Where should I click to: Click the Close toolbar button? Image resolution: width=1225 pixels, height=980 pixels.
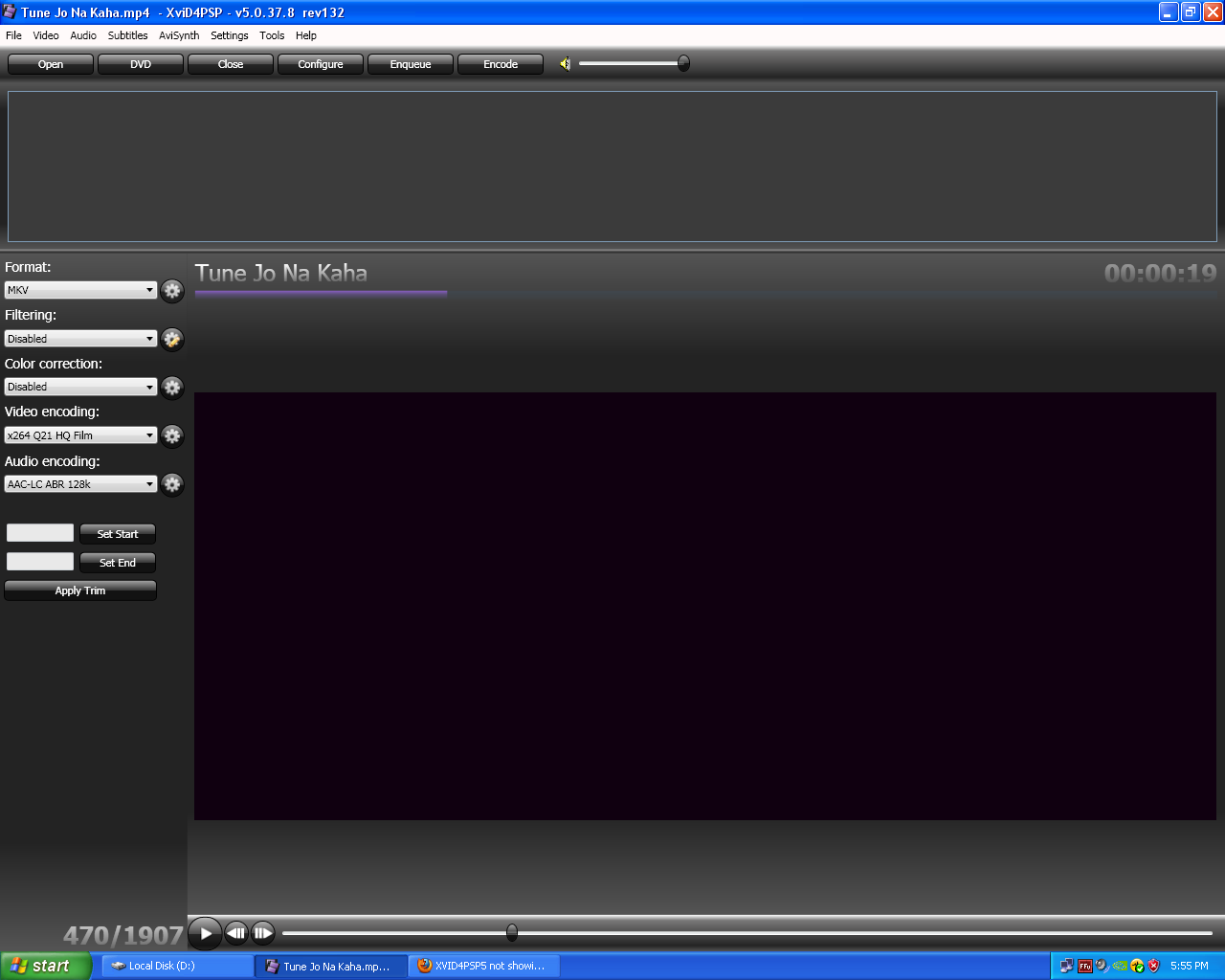point(231,64)
